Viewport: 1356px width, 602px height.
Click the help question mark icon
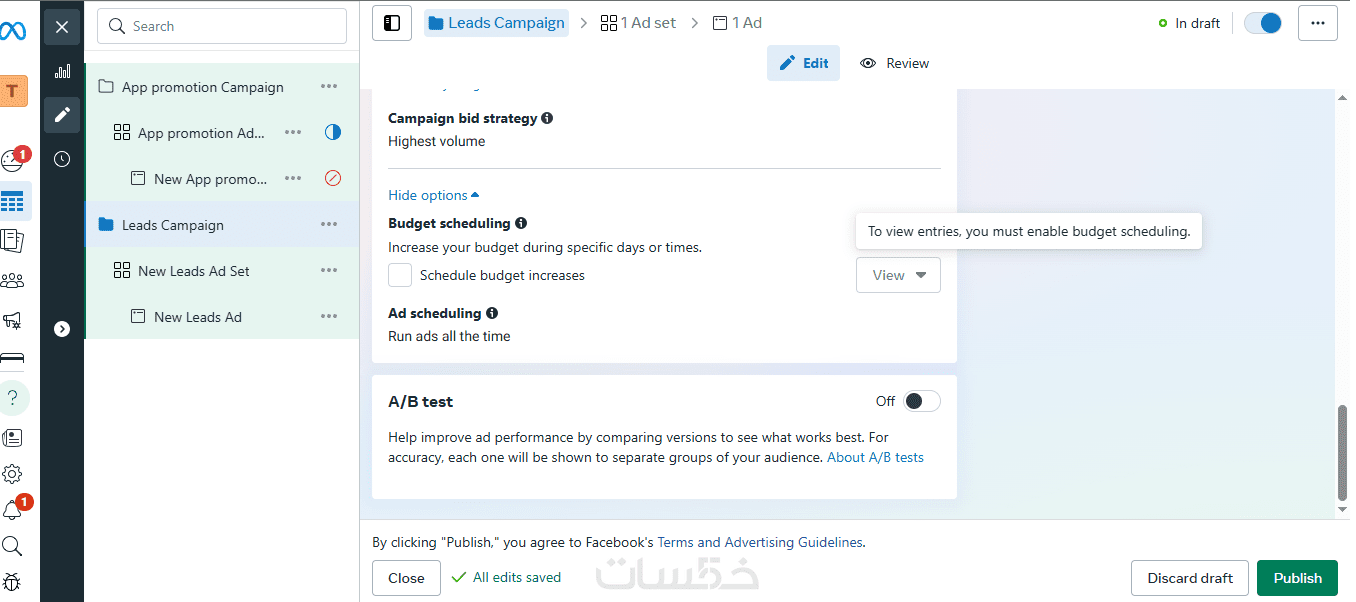coord(13,397)
